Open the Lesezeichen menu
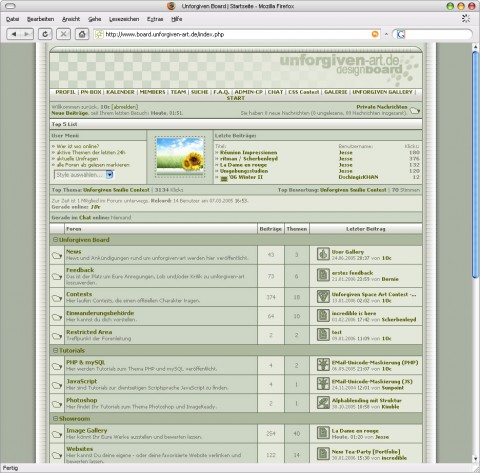 click(x=124, y=19)
